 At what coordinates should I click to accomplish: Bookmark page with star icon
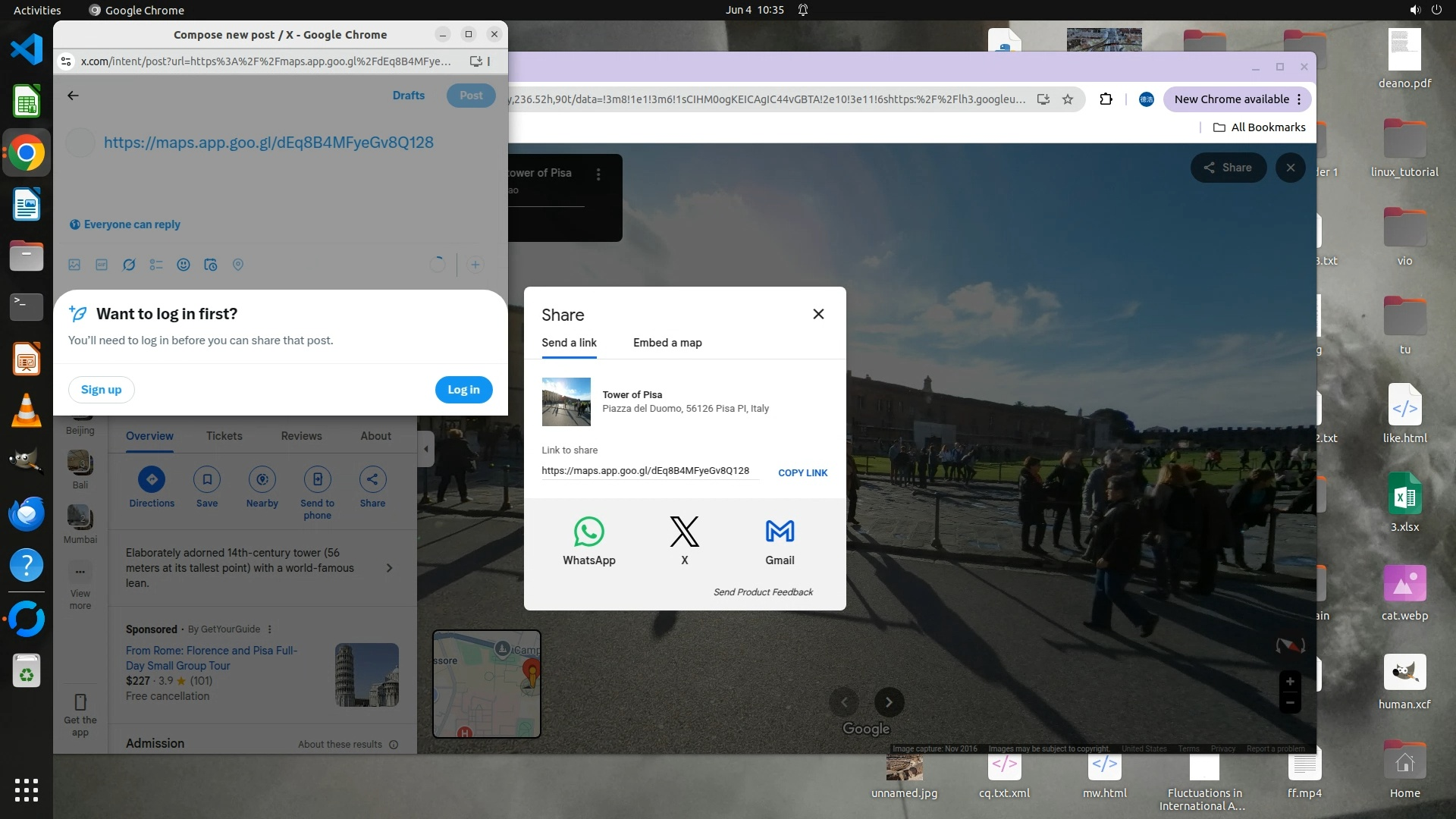pos(1068,99)
